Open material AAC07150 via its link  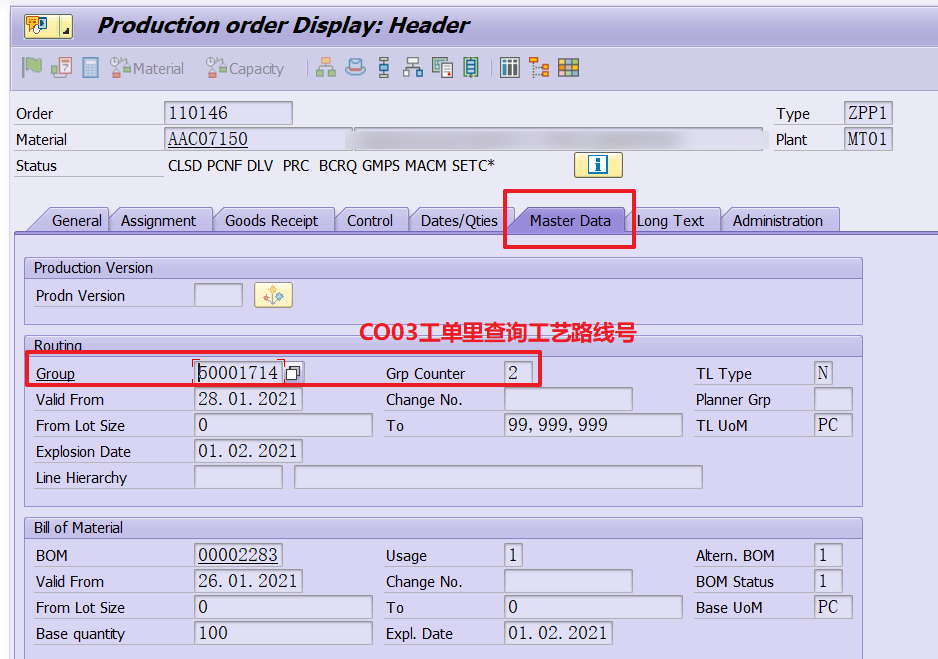(x=206, y=139)
